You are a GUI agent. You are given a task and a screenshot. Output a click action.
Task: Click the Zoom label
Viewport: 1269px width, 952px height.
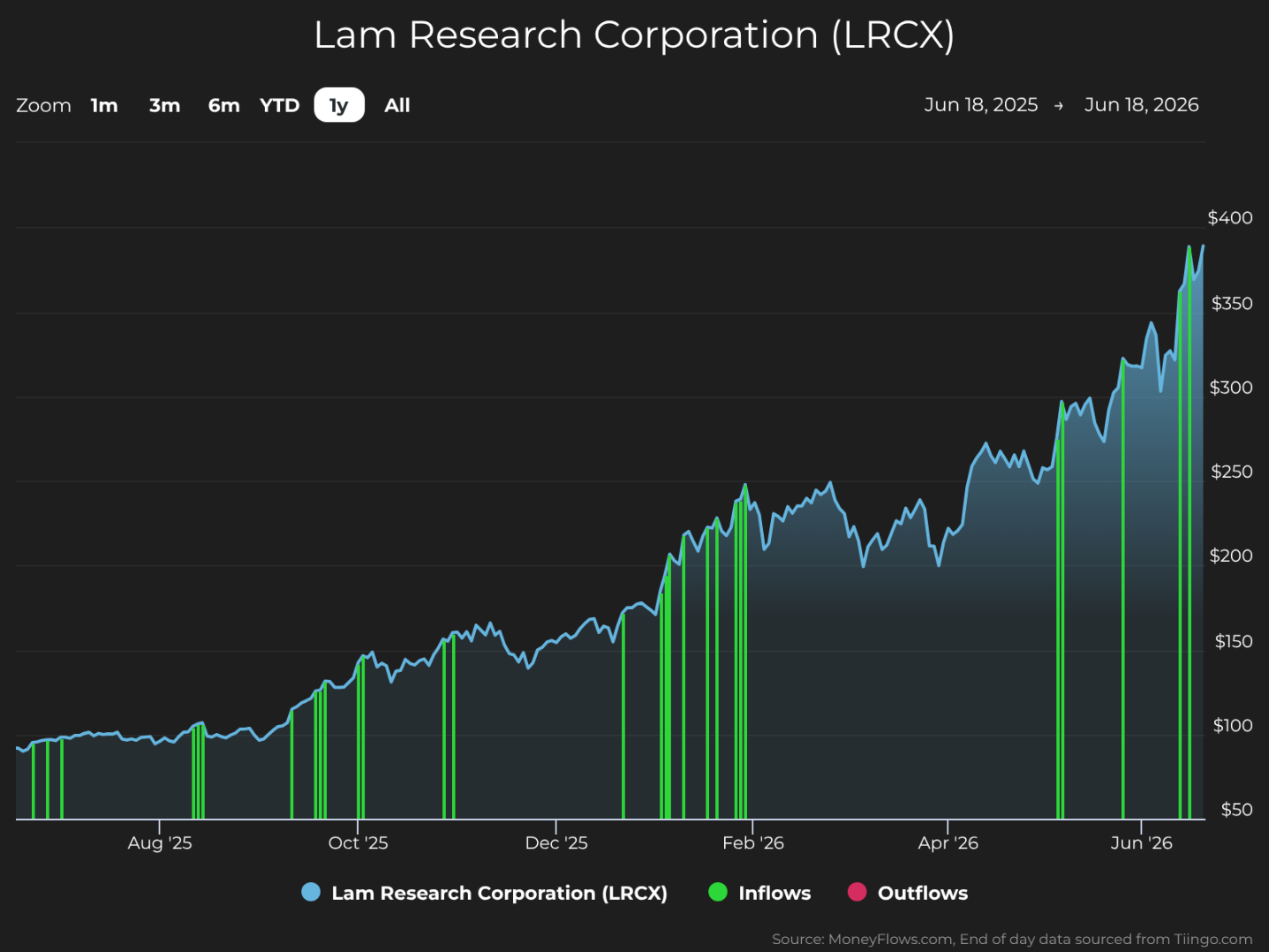[43, 105]
